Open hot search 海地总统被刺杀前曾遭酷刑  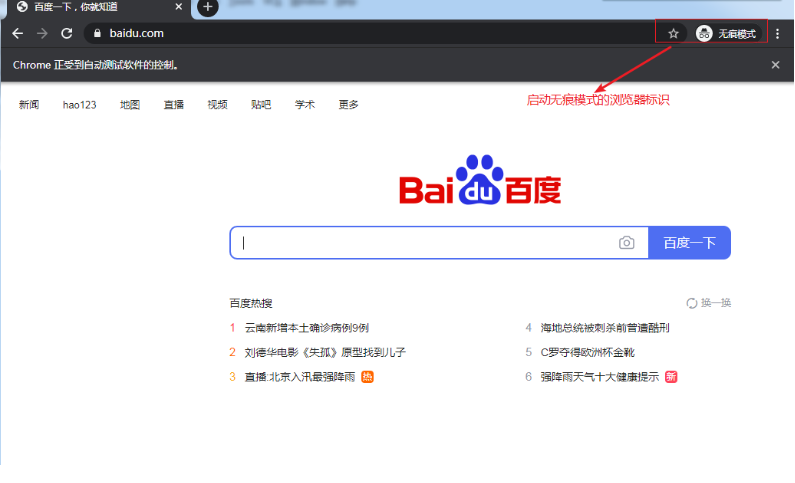(605, 328)
